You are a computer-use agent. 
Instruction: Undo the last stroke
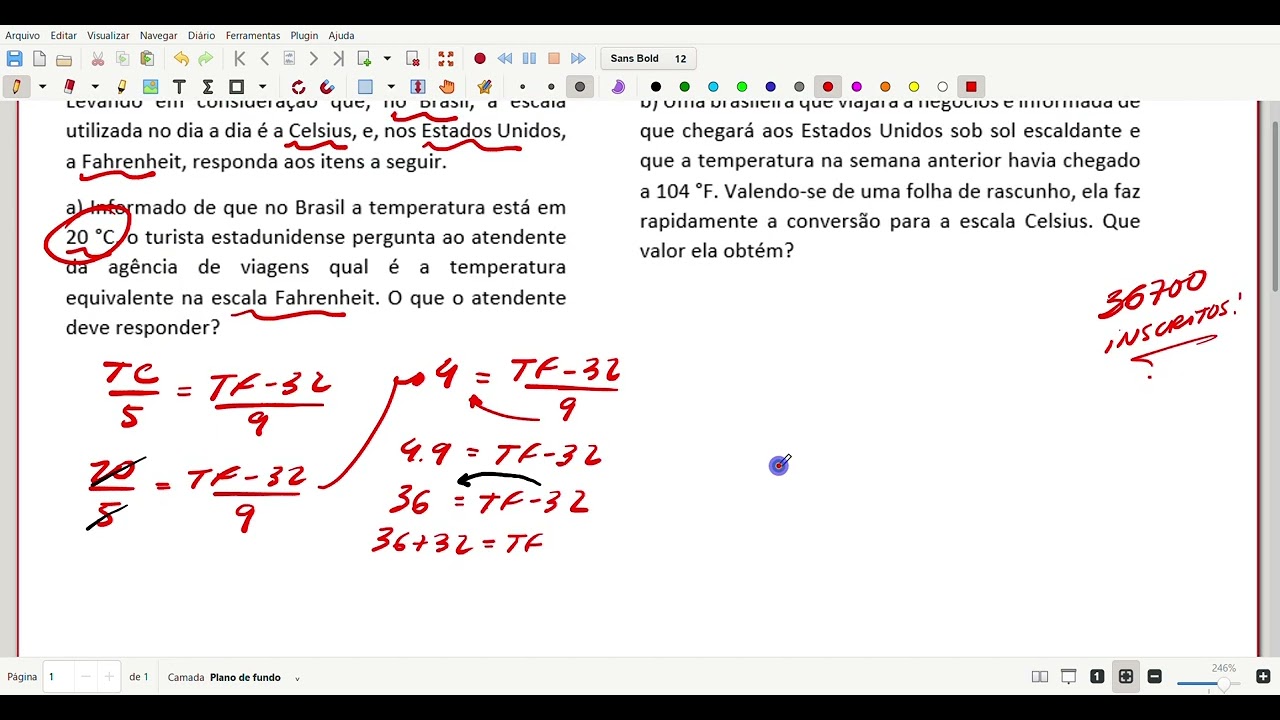[181, 59]
